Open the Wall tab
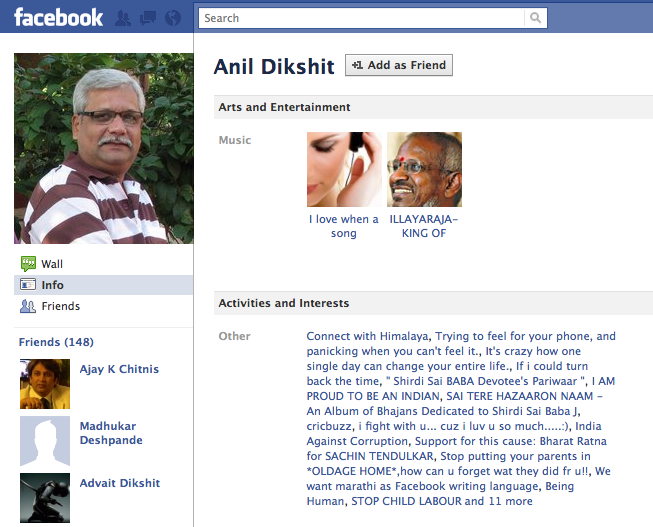Image resolution: width=653 pixels, height=527 pixels. coord(104,264)
